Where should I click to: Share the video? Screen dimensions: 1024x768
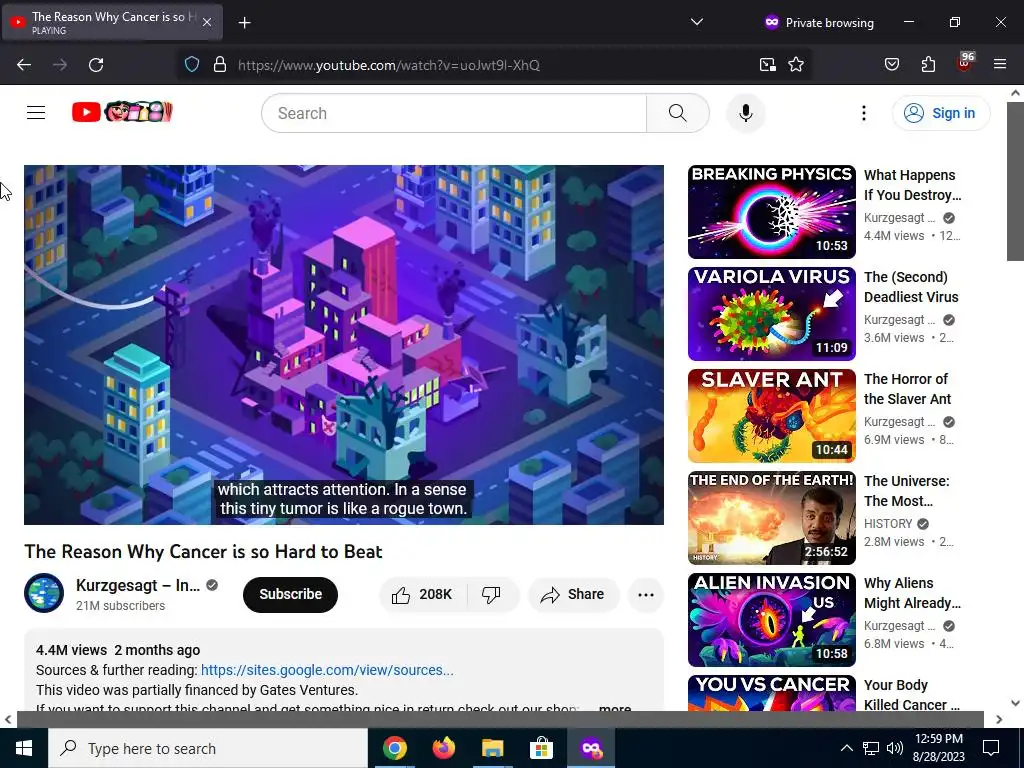point(573,594)
